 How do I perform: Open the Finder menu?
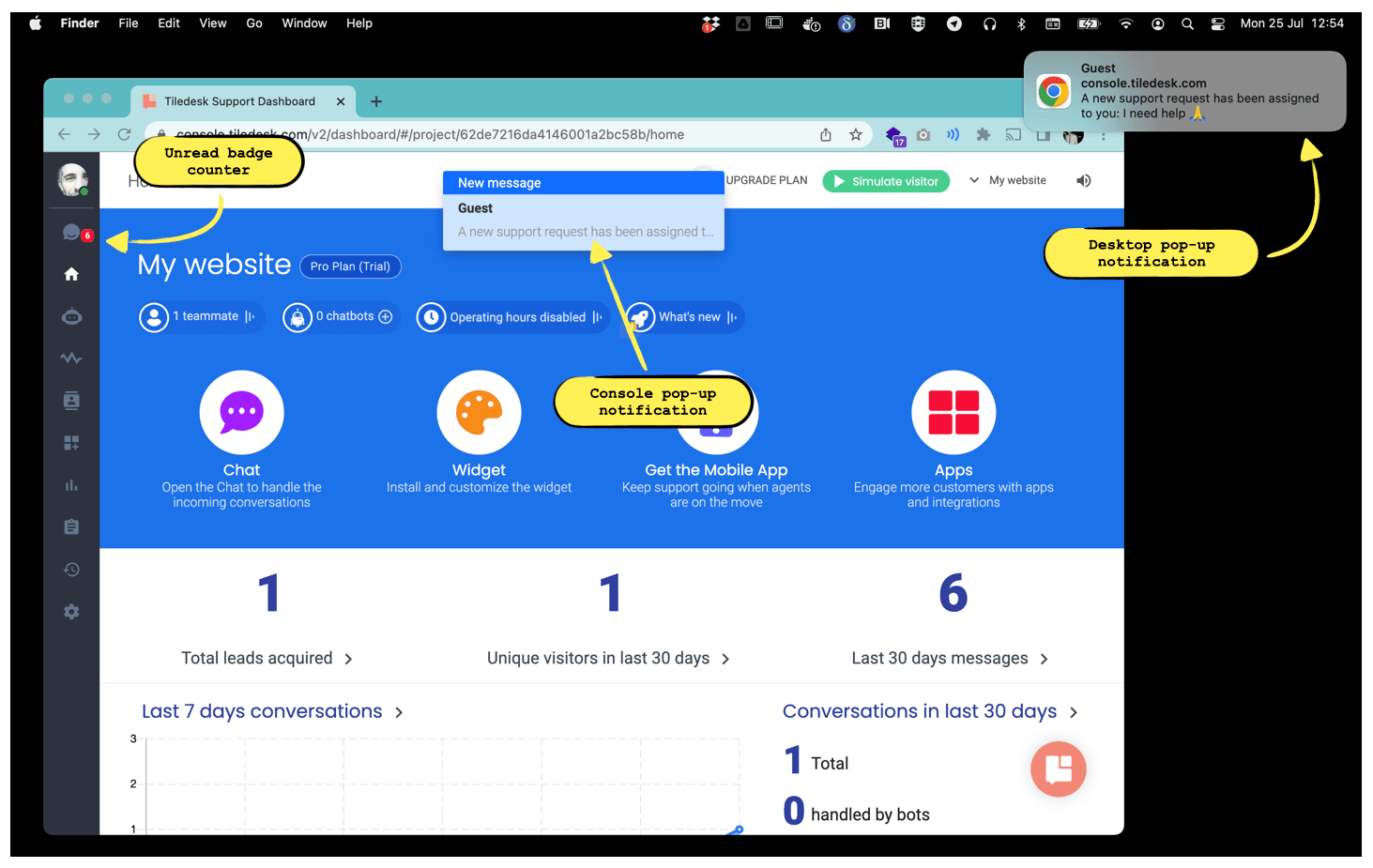point(80,23)
